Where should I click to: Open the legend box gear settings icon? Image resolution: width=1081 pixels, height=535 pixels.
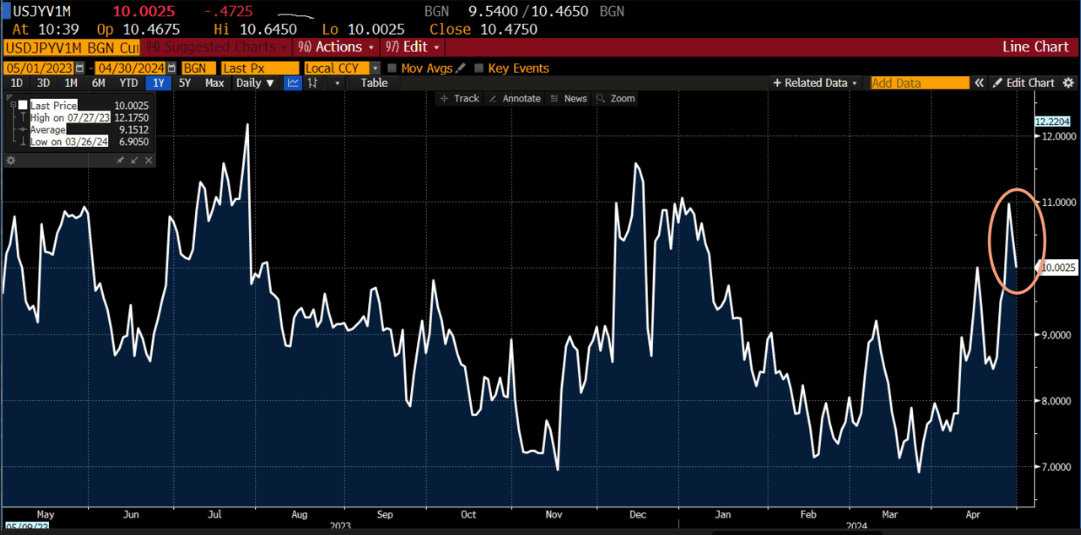coord(10,160)
